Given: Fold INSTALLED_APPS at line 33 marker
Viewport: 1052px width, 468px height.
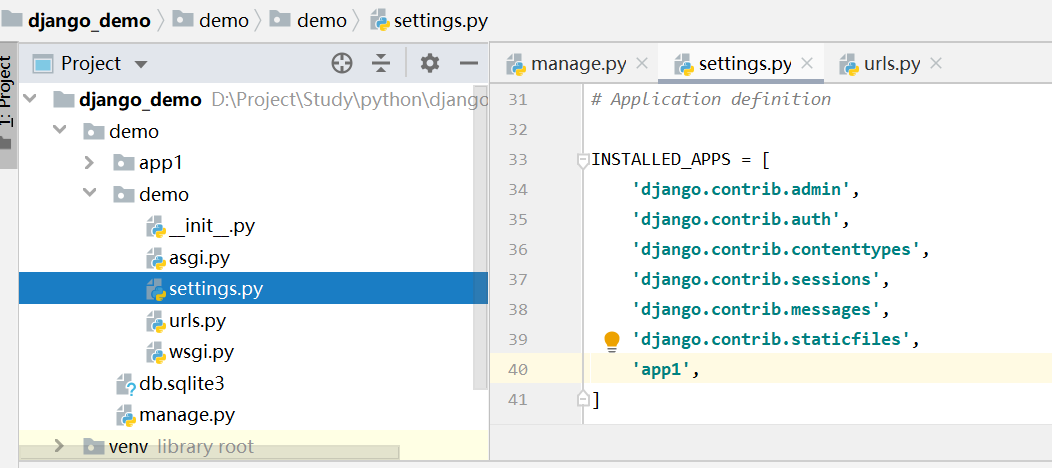Looking at the screenshot, I should tap(582, 160).
